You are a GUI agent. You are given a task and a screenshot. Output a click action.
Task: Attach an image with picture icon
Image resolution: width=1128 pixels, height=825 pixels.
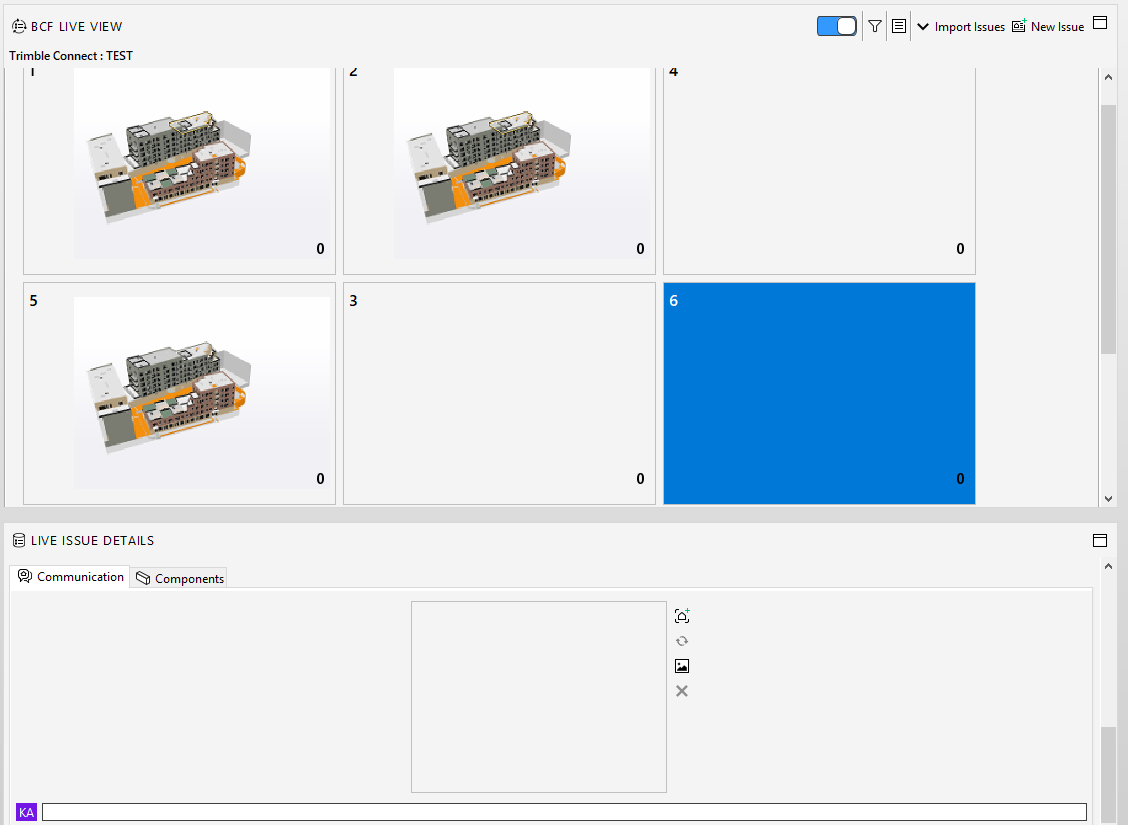point(682,666)
